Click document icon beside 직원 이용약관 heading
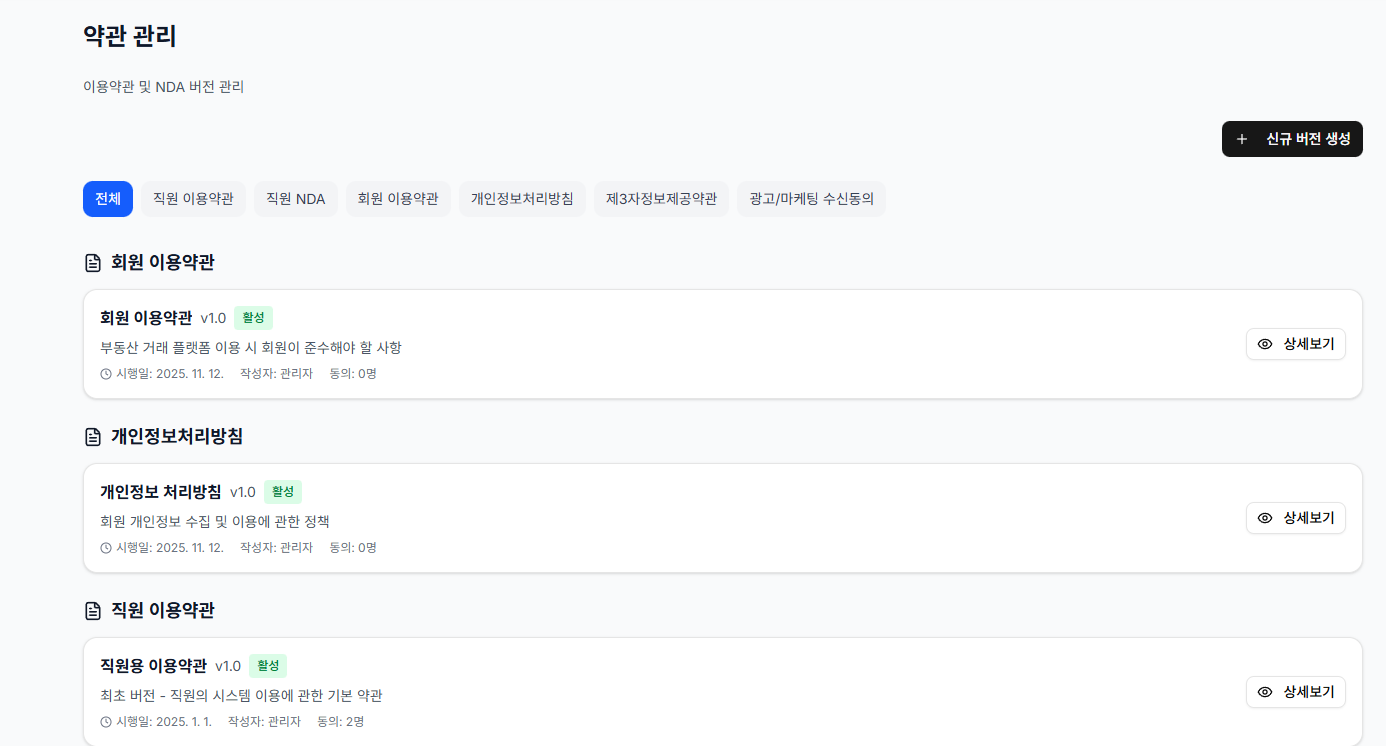This screenshot has height=746, width=1386. pos(93,611)
